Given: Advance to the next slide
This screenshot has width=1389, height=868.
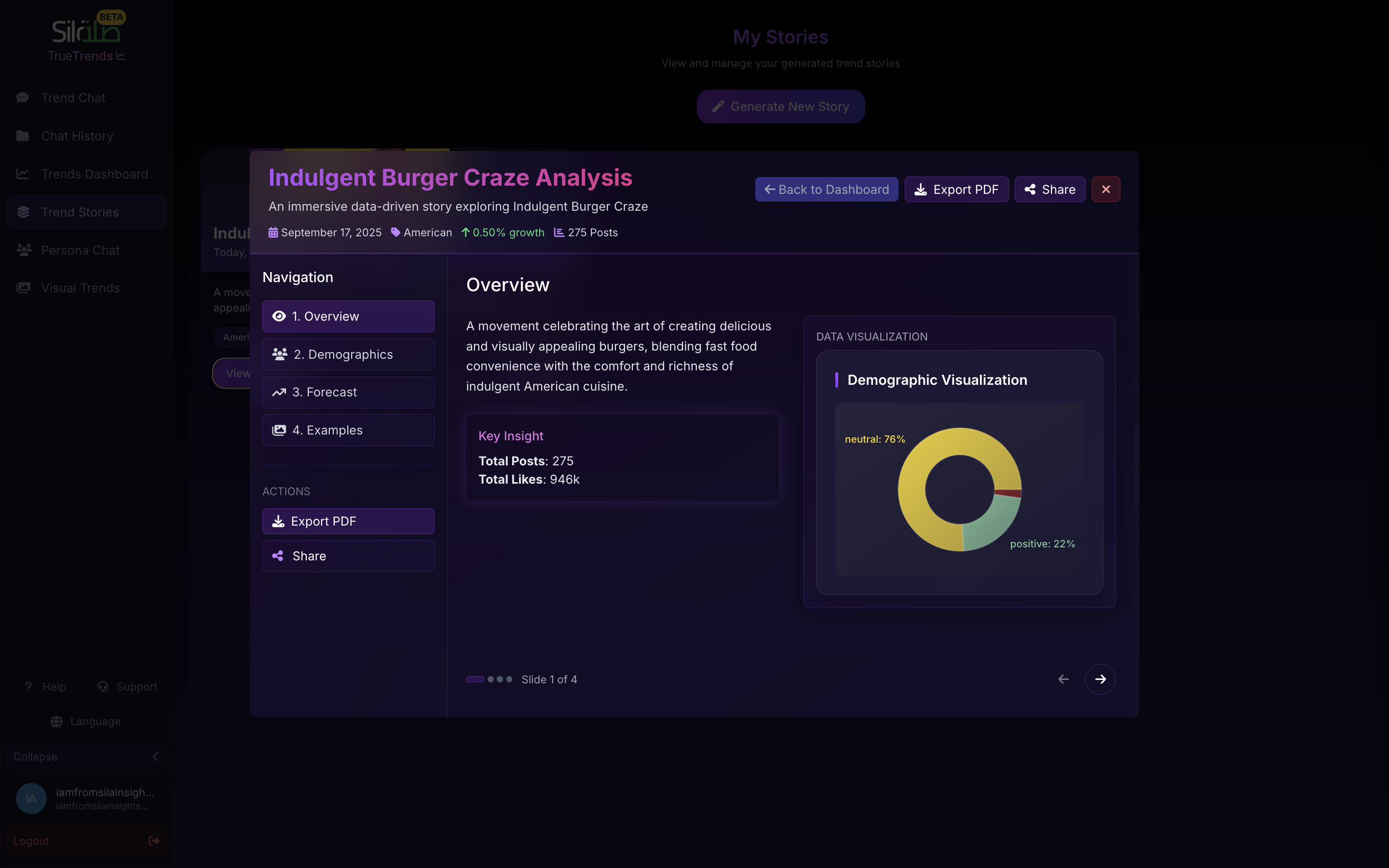Looking at the screenshot, I should click(1100, 679).
